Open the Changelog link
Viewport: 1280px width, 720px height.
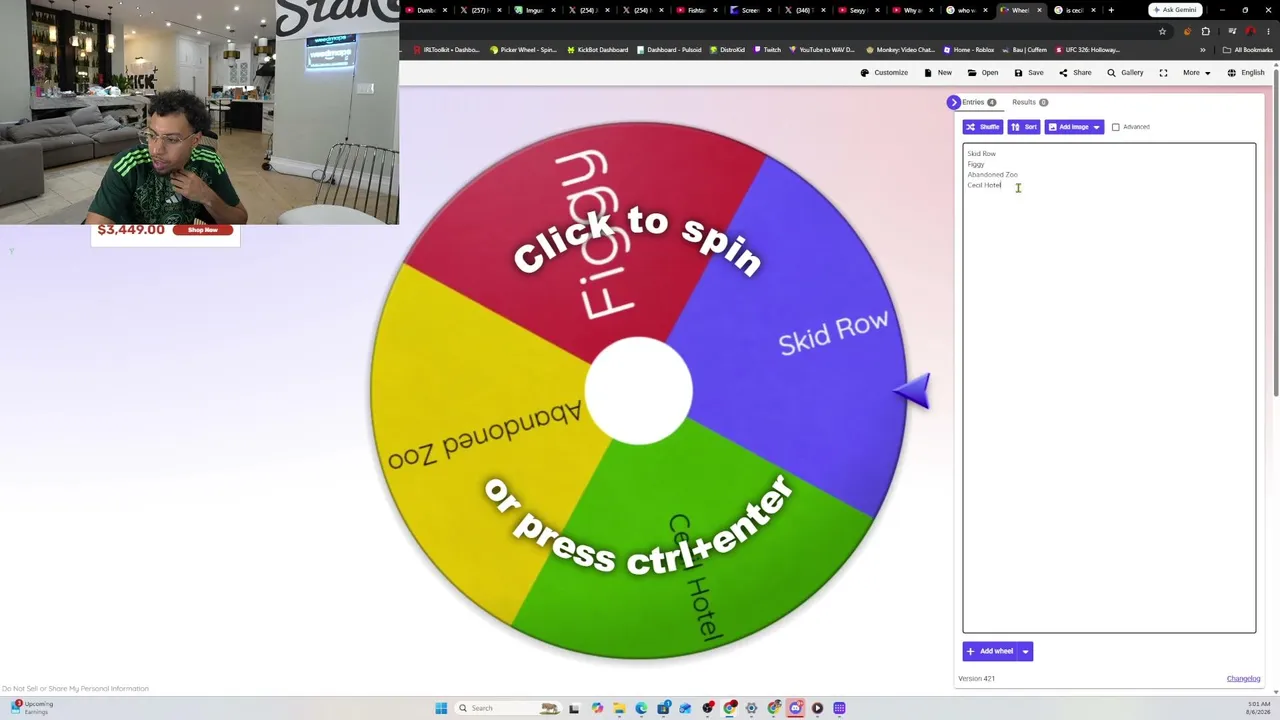1243,679
